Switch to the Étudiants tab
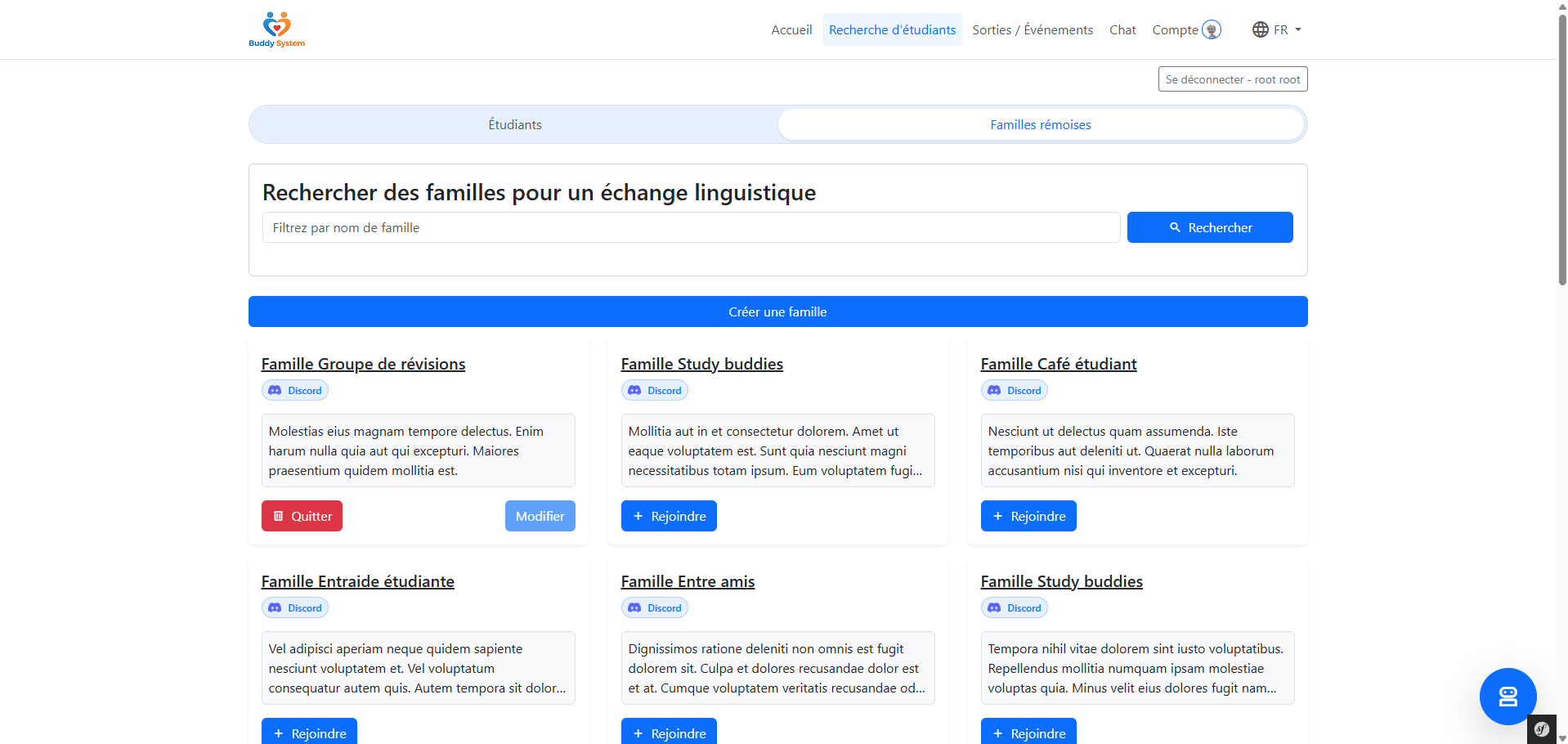1568x744 pixels. click(x=514, y=125)
